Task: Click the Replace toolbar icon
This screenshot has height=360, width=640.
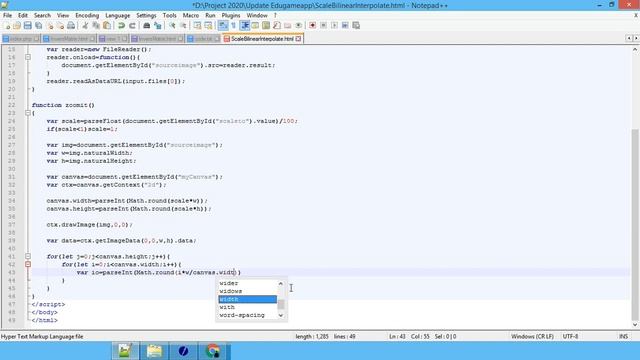Action: [x=158, y=25]
